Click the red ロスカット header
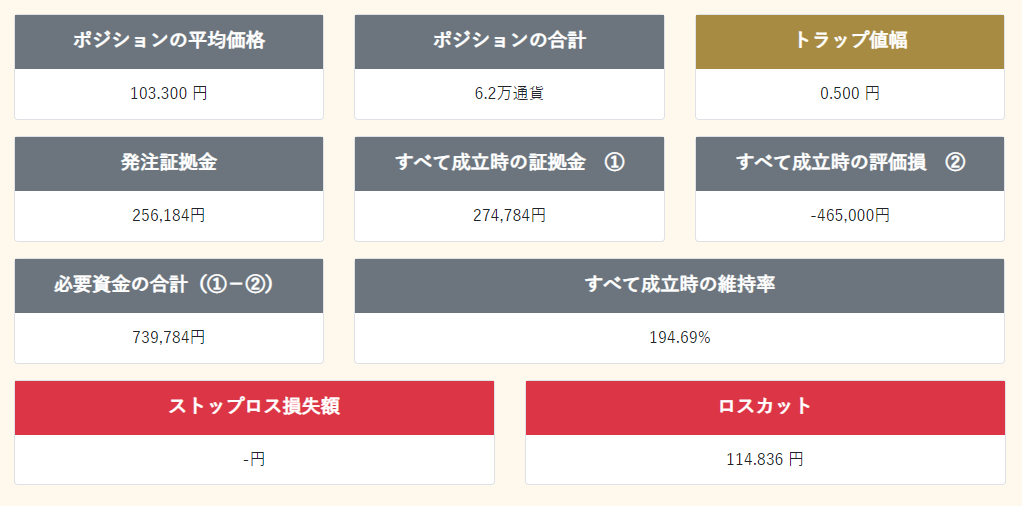Image resolution: width=1025 pixels, height=506 pixels. [765, 407]
